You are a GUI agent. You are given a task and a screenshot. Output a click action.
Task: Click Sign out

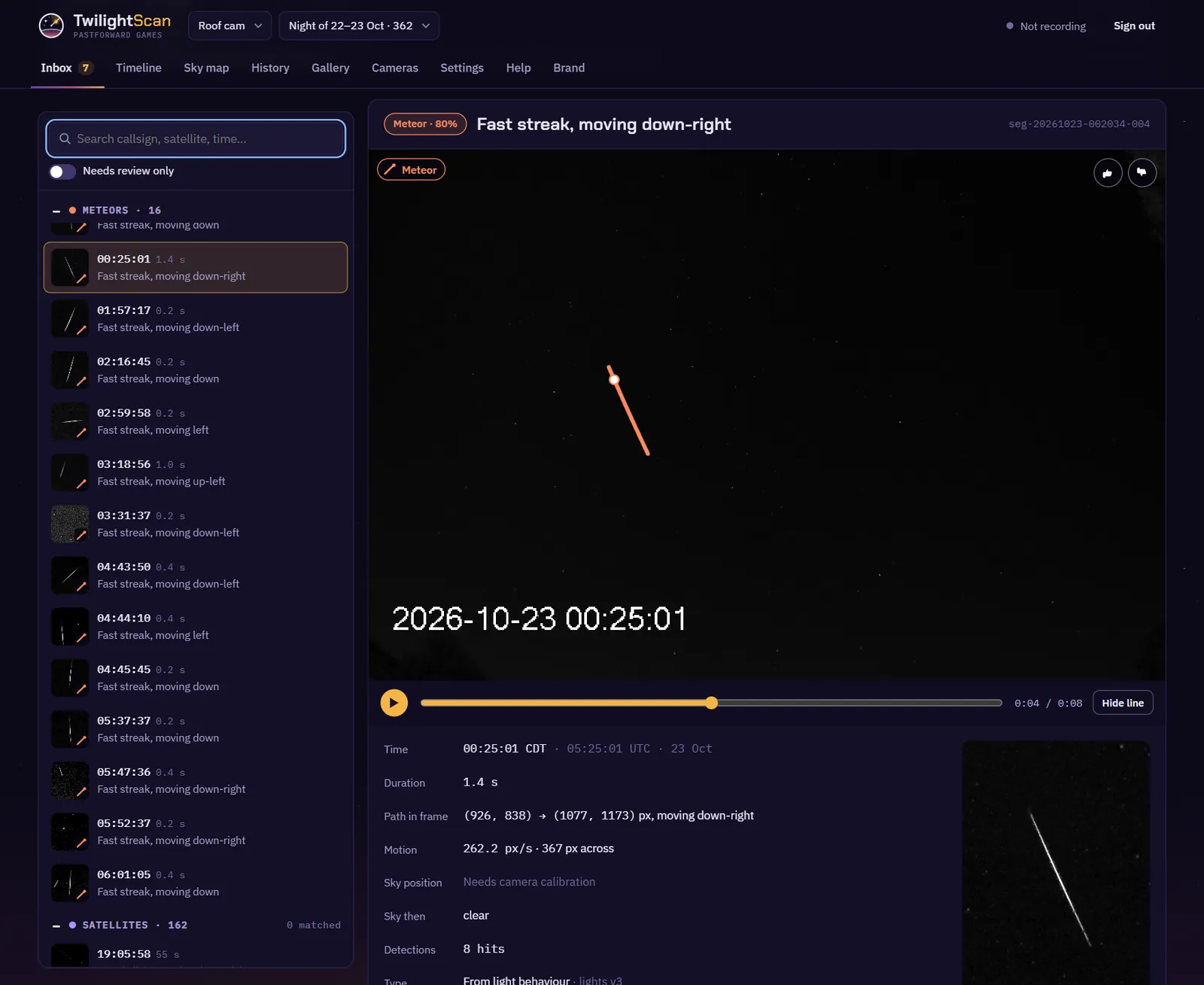click(x=1134, y=26)
